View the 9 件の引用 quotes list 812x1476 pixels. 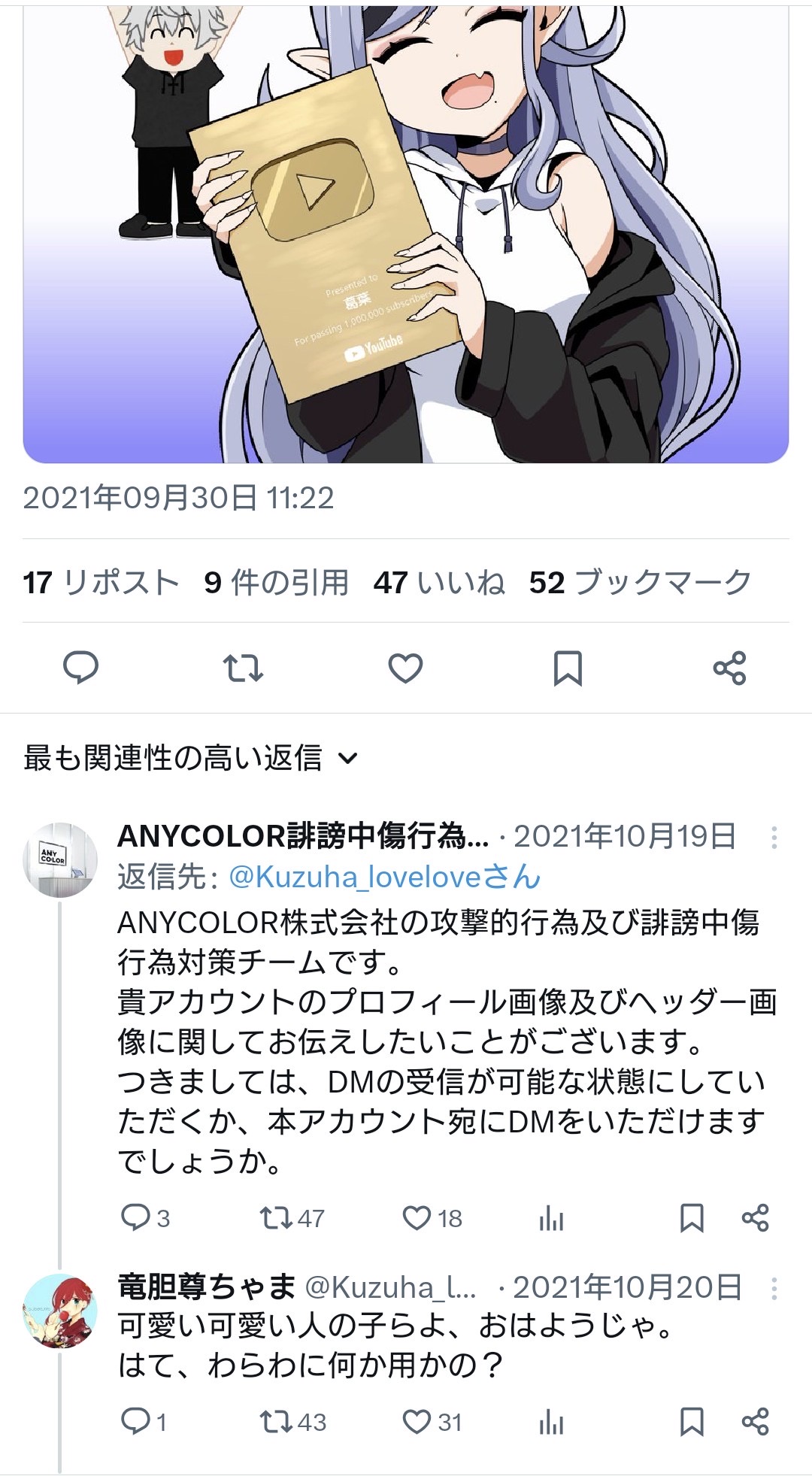click(277, 582)
